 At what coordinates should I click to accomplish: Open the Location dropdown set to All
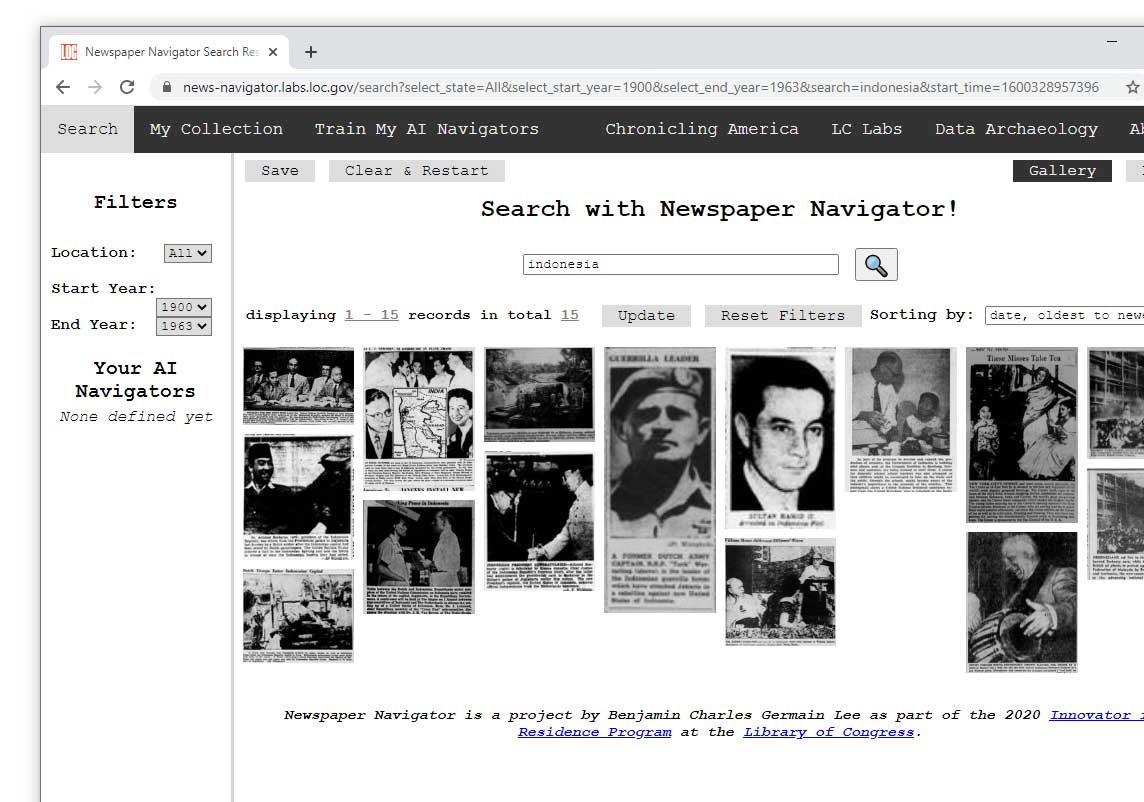(188, 253)
